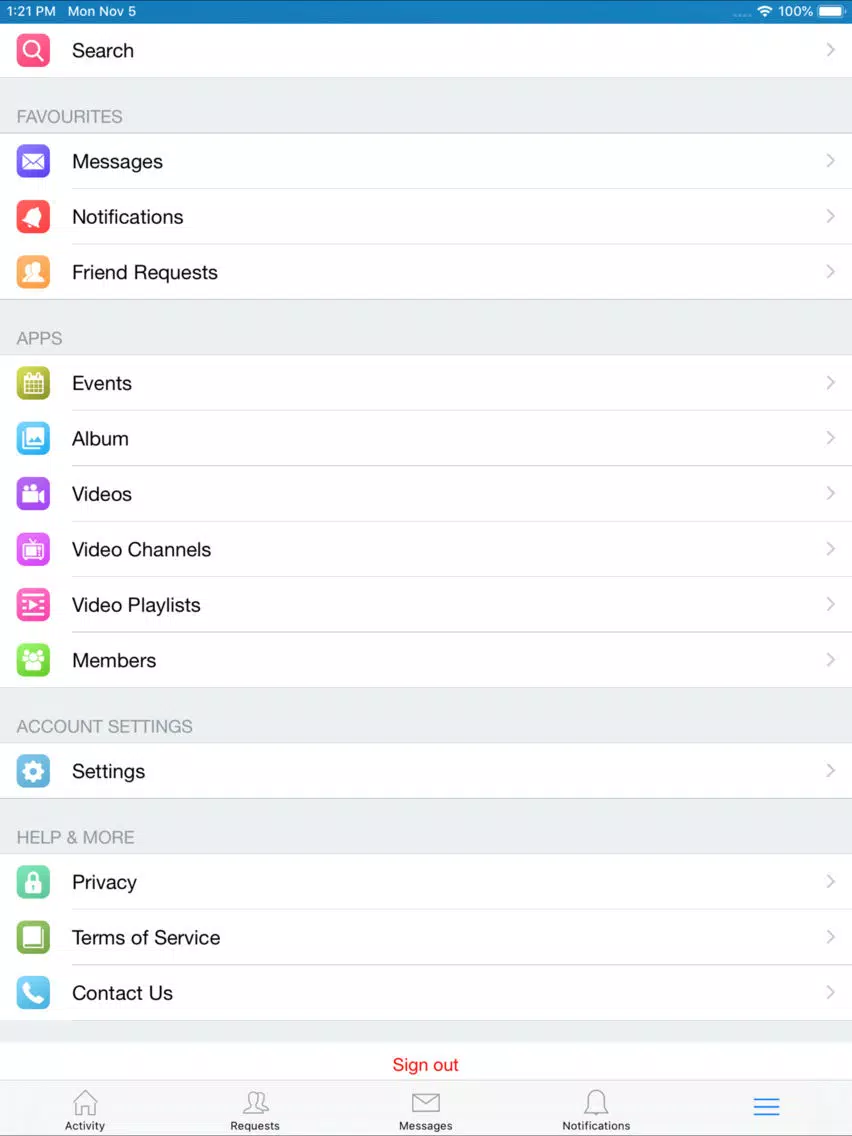Expand the Video Playlists row chevron
Image resolution: width=852 pixels, height=1136 pixels.
tap(830, 604)
